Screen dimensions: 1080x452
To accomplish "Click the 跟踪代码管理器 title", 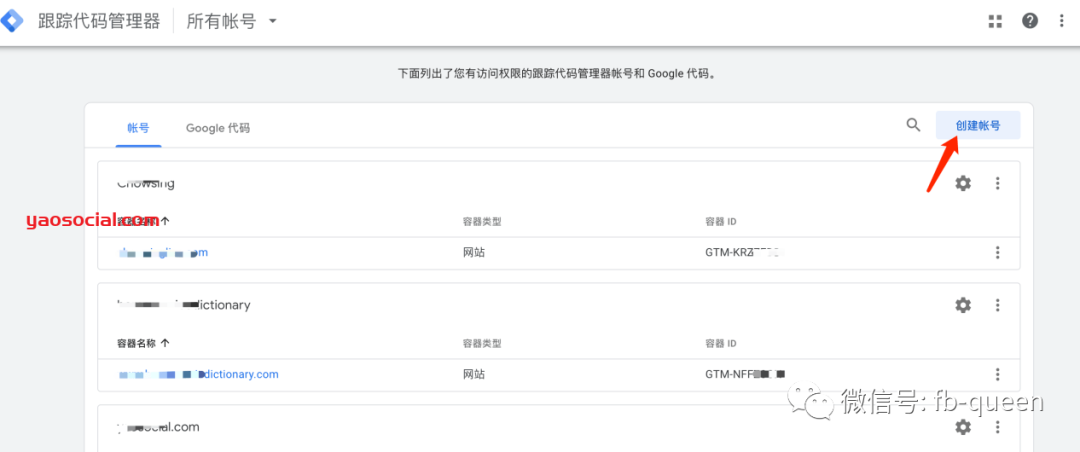I will (99, 21).
